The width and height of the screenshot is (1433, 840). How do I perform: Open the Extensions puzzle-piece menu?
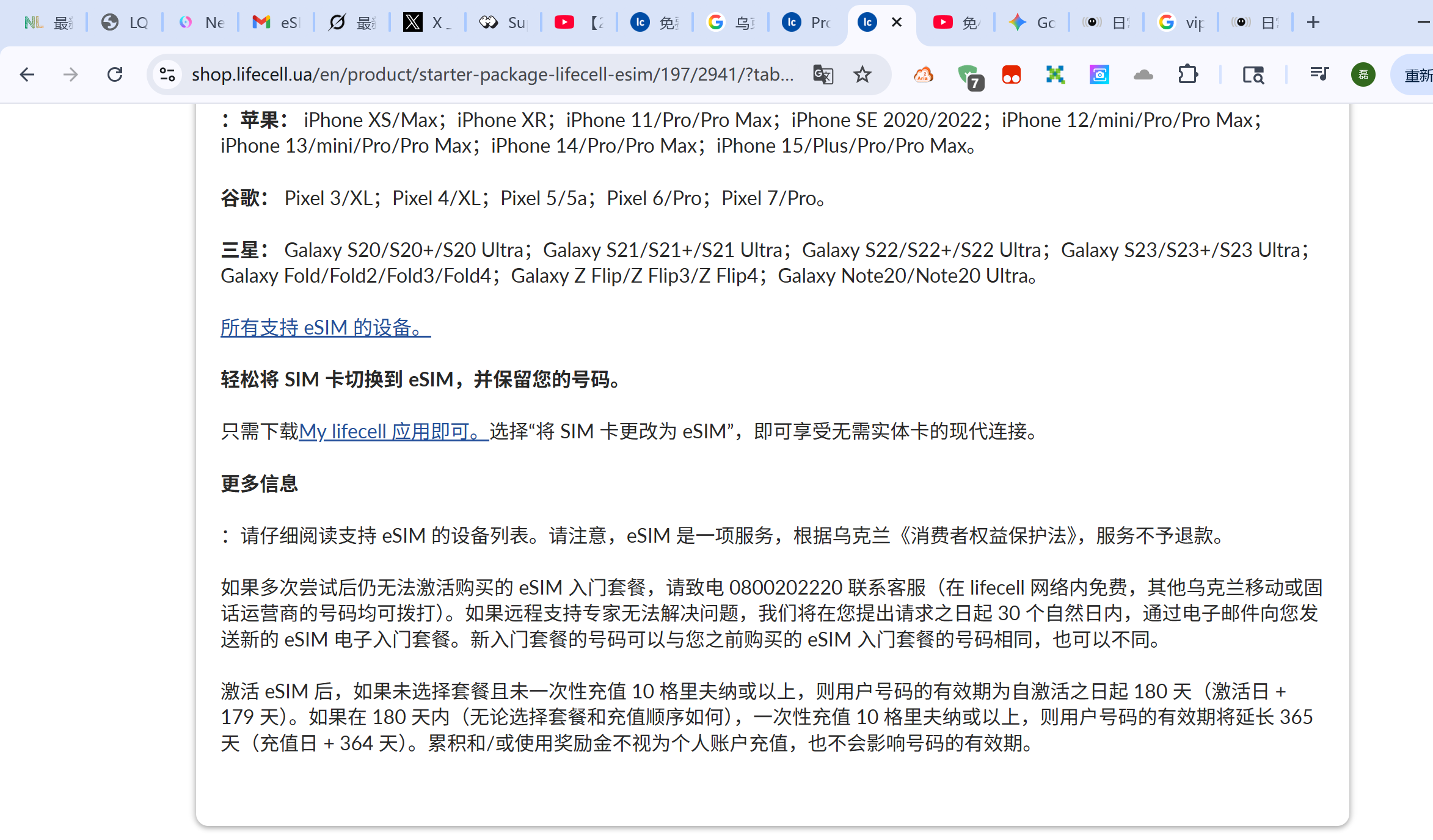pos(1187,74)
